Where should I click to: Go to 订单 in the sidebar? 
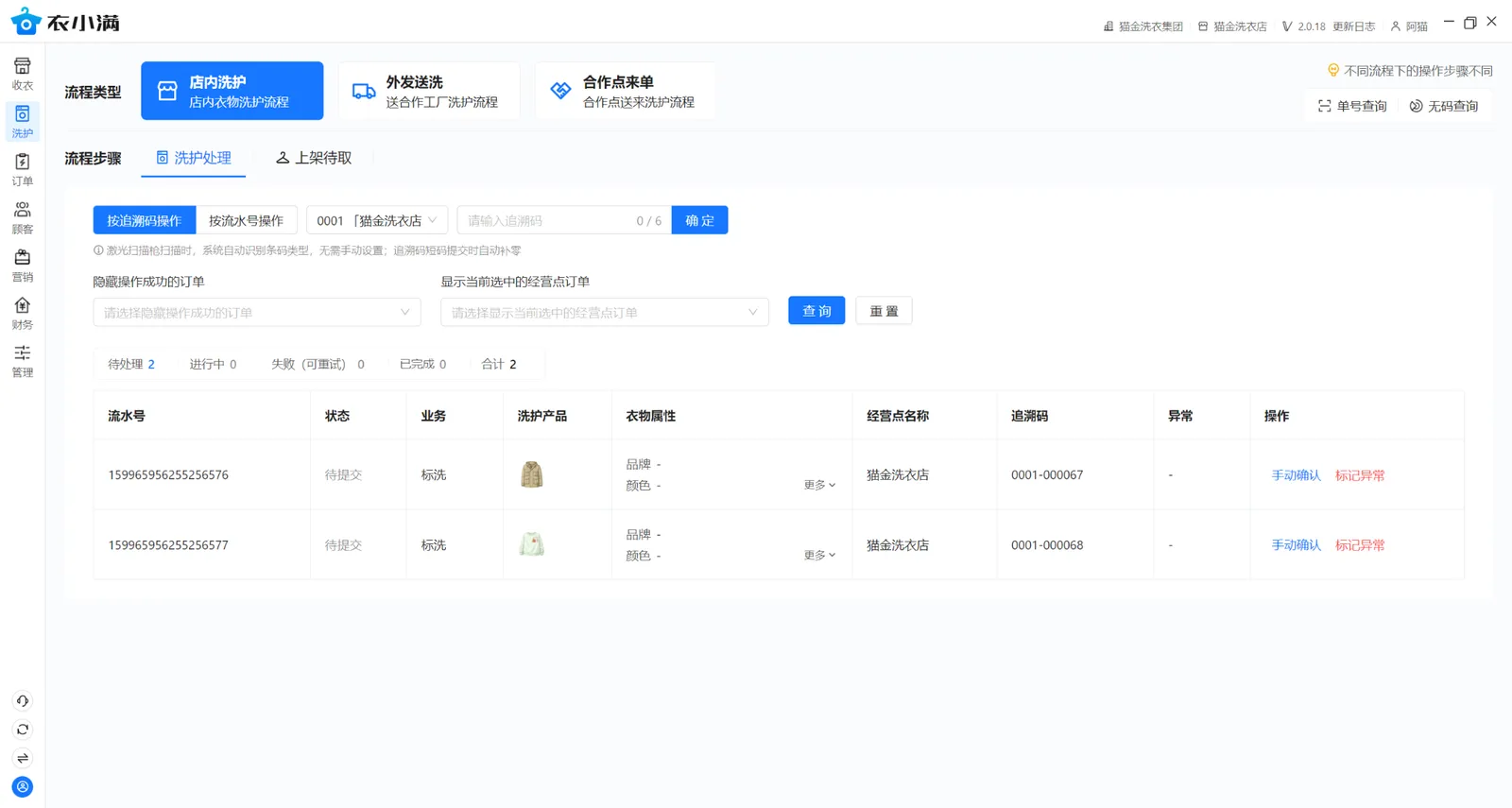click(x=23, y=170)
